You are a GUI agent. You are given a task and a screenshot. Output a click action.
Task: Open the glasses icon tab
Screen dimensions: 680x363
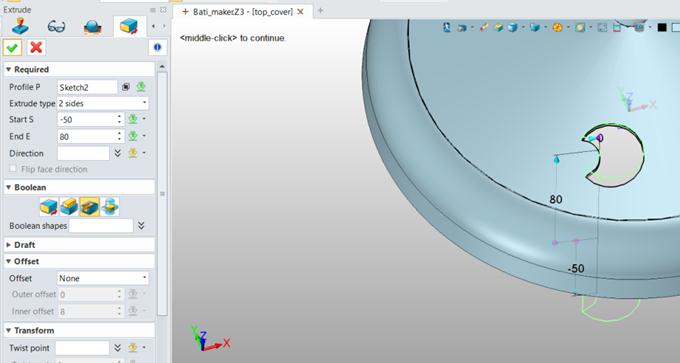point(56,26)
